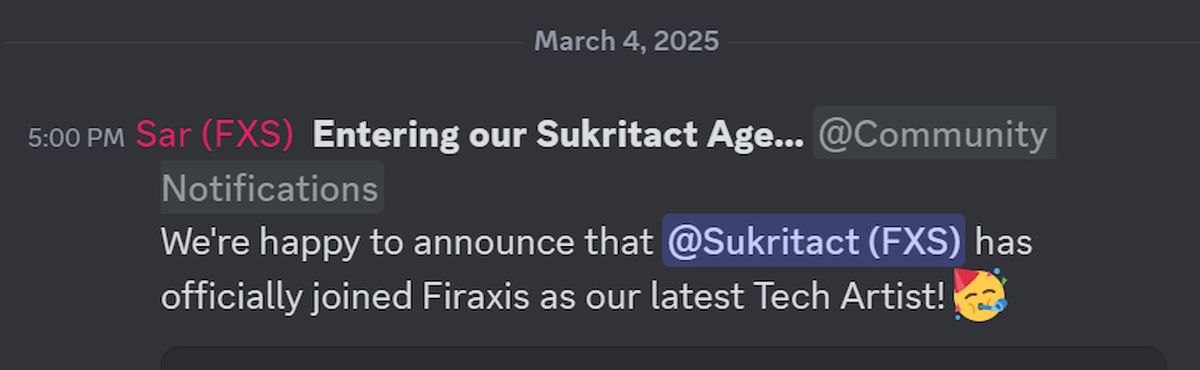Screen dimensions: 1200x370
Task: Click the bold Entering our Sukritact Age heading
Action: 558,134
